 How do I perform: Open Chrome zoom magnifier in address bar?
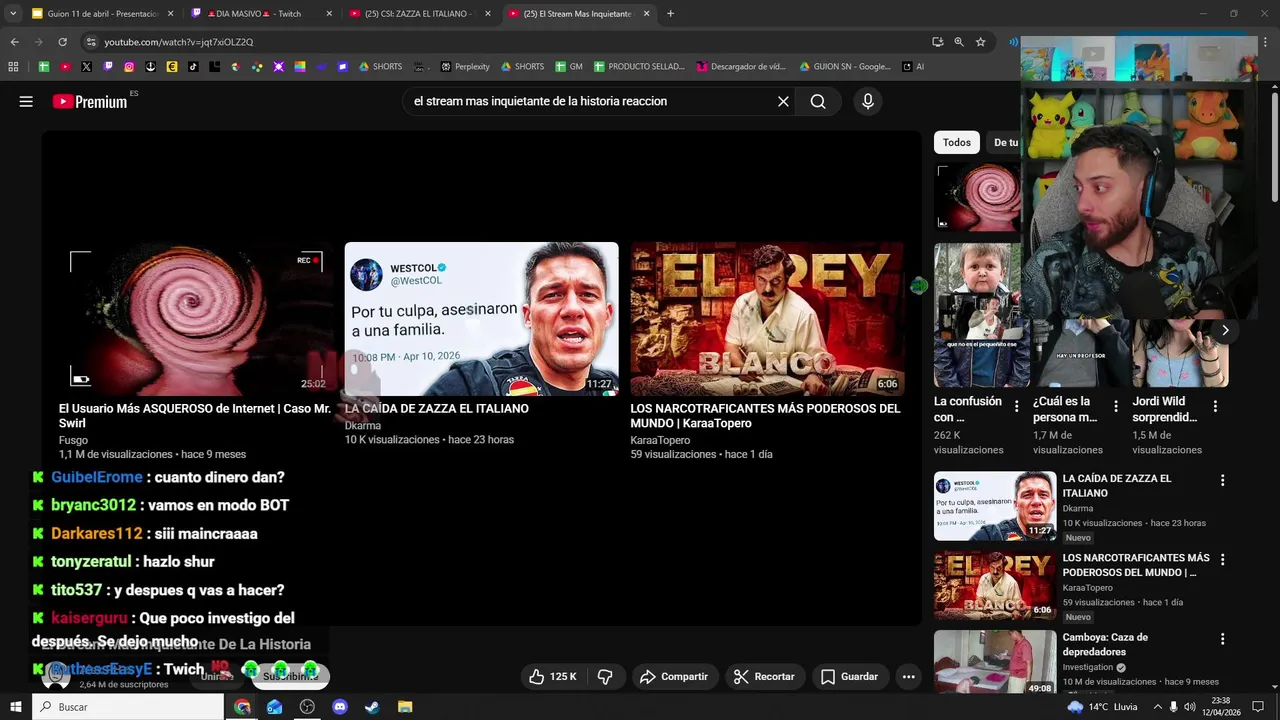point(959,42)
